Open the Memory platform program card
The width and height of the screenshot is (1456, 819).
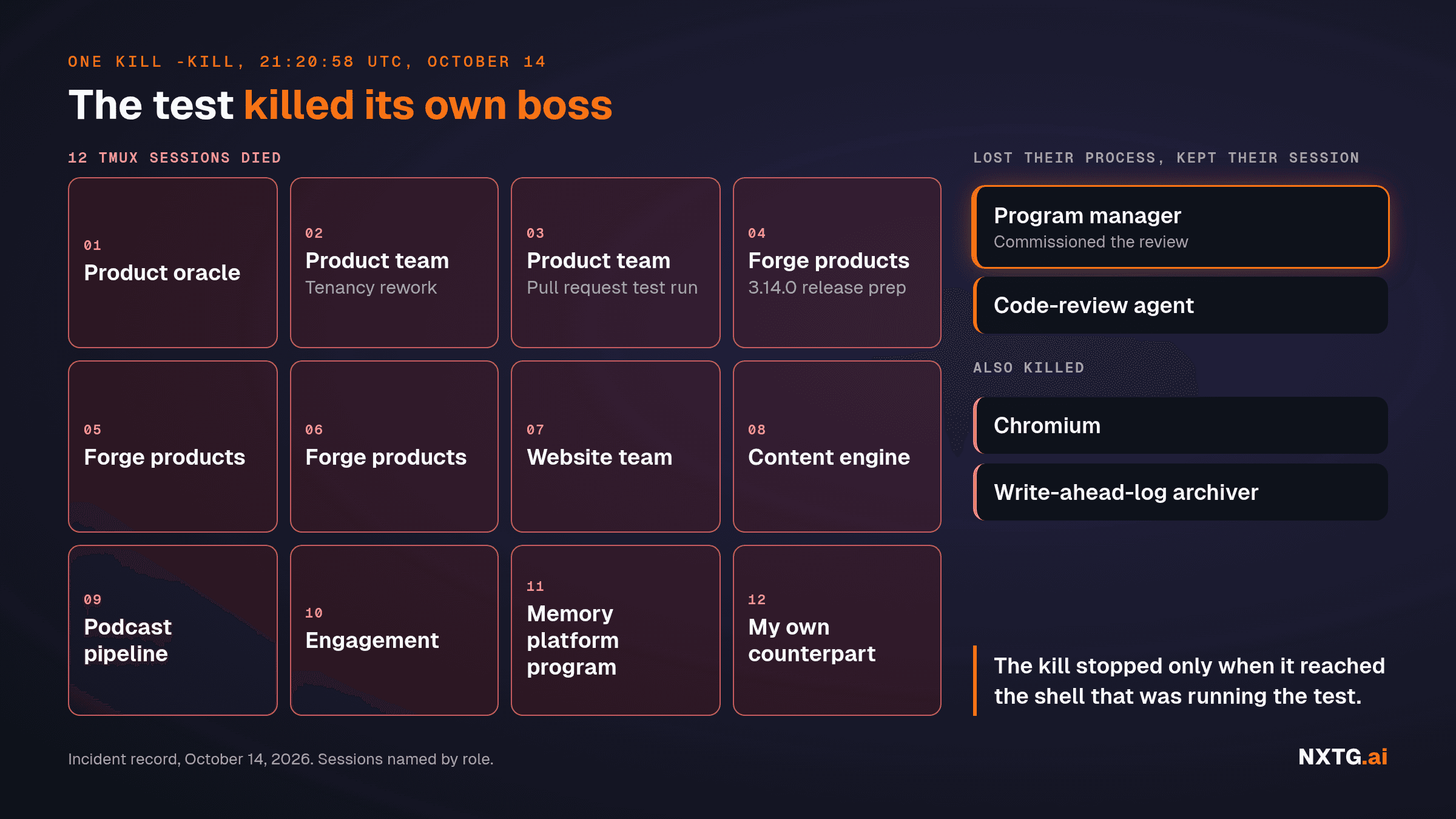pyautogui.click(x=616, y=630)
